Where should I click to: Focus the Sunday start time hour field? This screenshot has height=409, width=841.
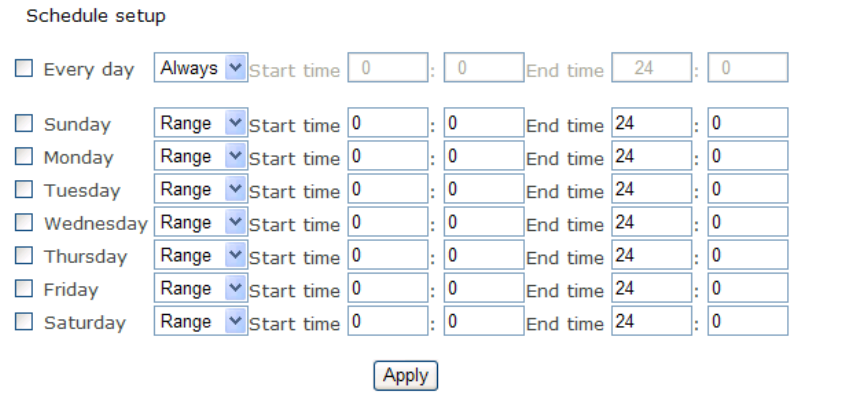[x=387, y=123]
